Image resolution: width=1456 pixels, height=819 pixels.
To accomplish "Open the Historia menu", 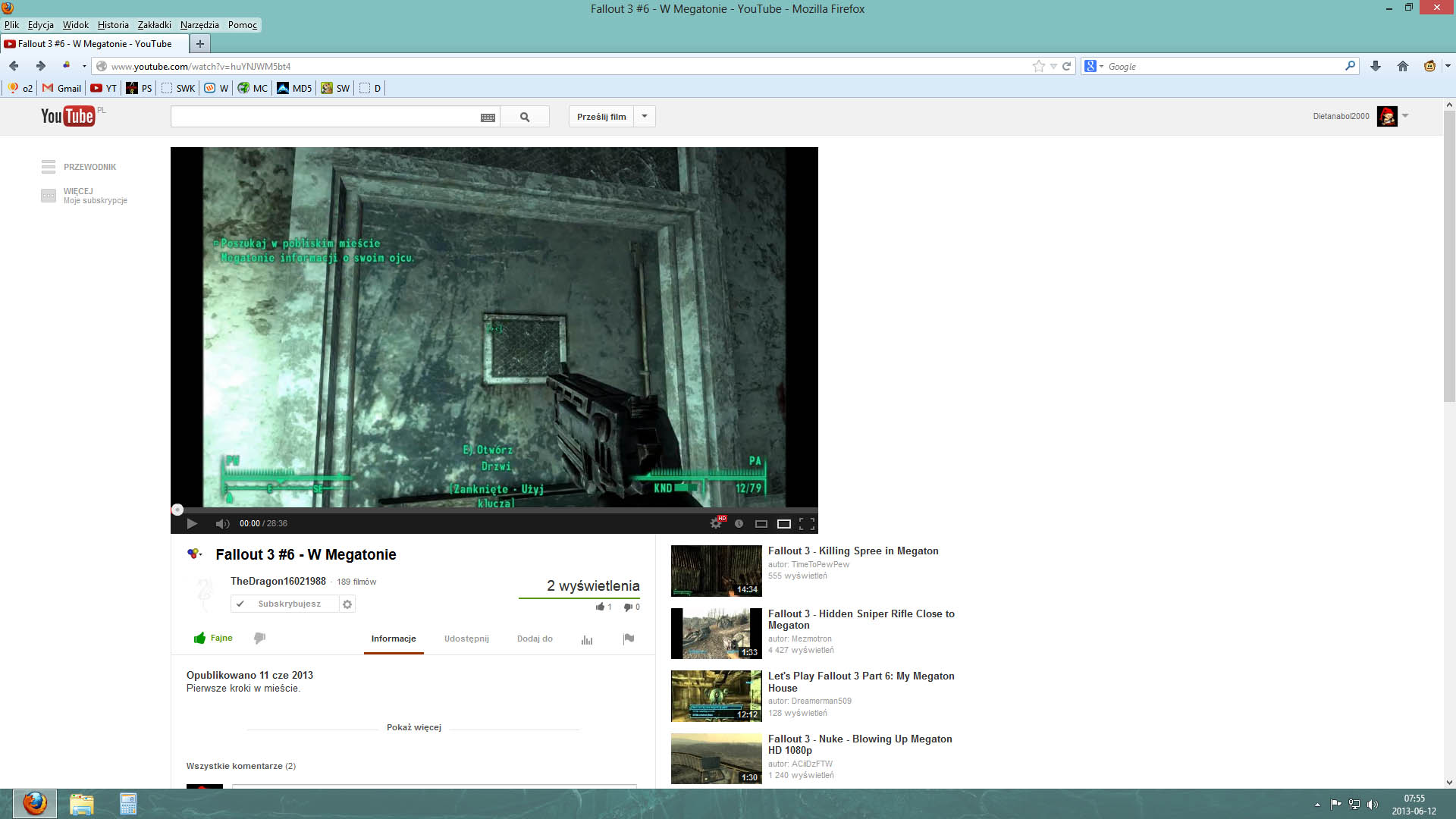I will pos(113,25).
